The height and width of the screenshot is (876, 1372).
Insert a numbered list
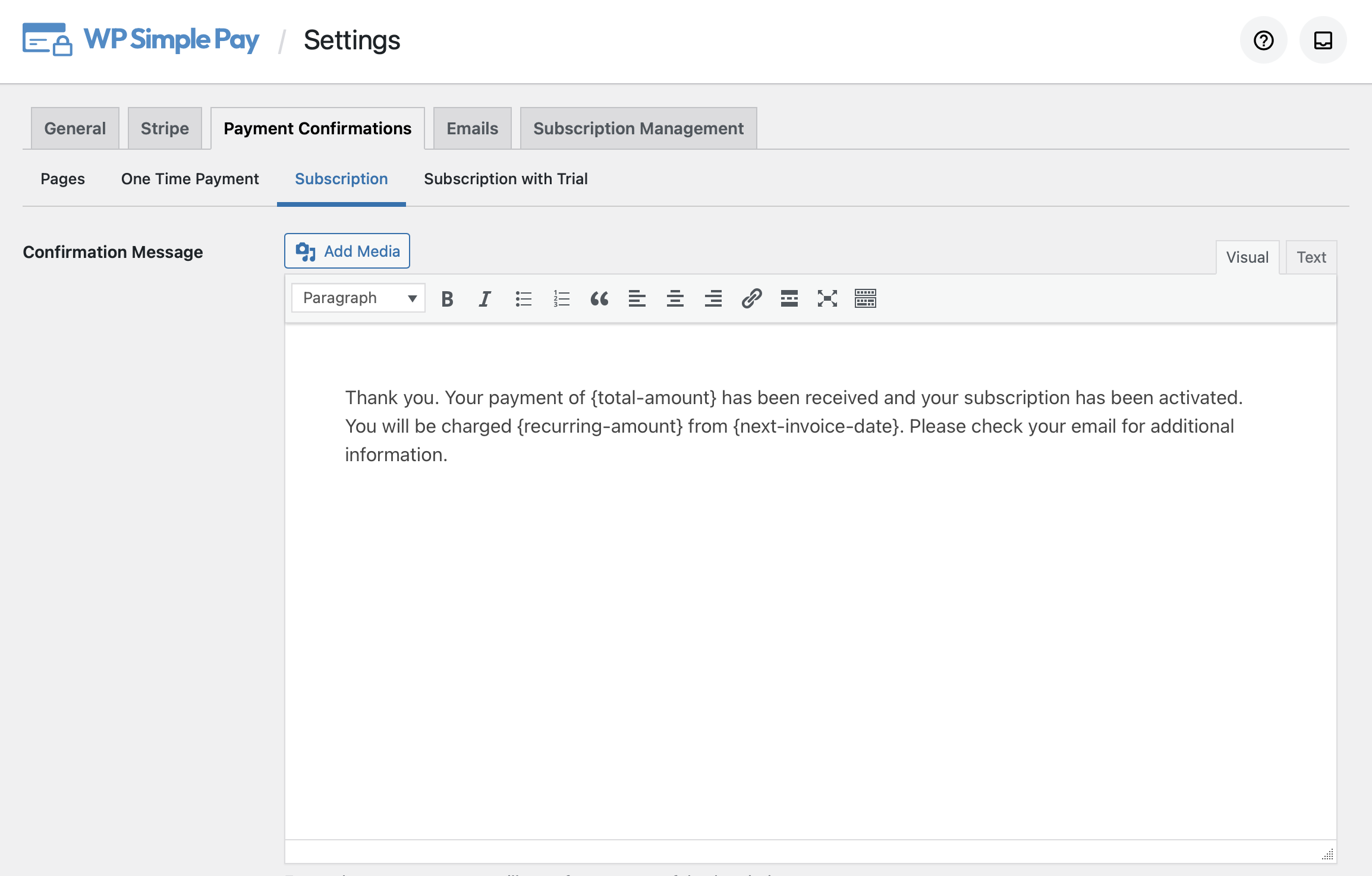click(561, 298)
